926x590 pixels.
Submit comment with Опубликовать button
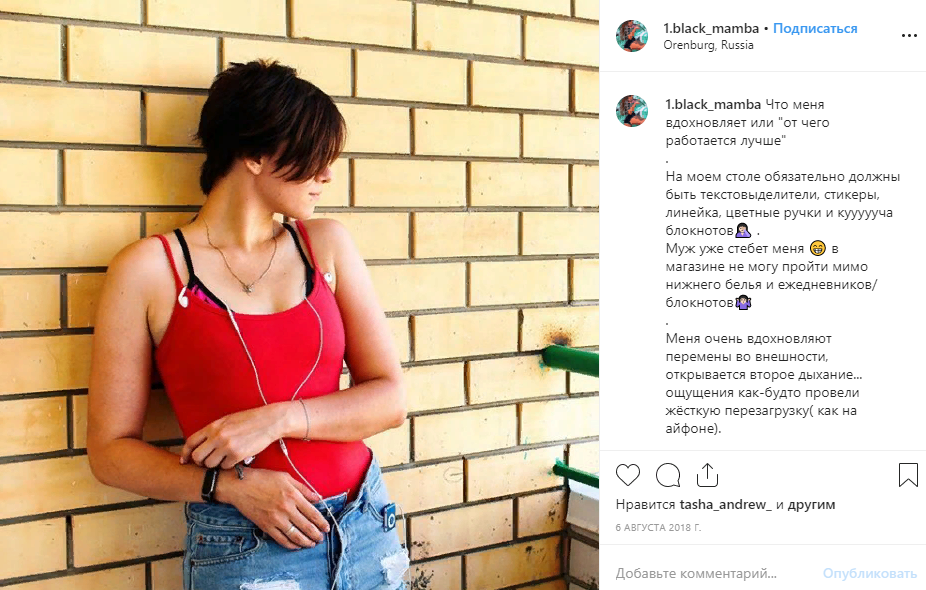coord(870,573)
